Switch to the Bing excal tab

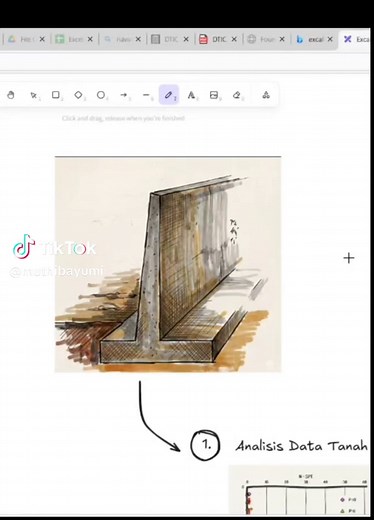(310, 39)
